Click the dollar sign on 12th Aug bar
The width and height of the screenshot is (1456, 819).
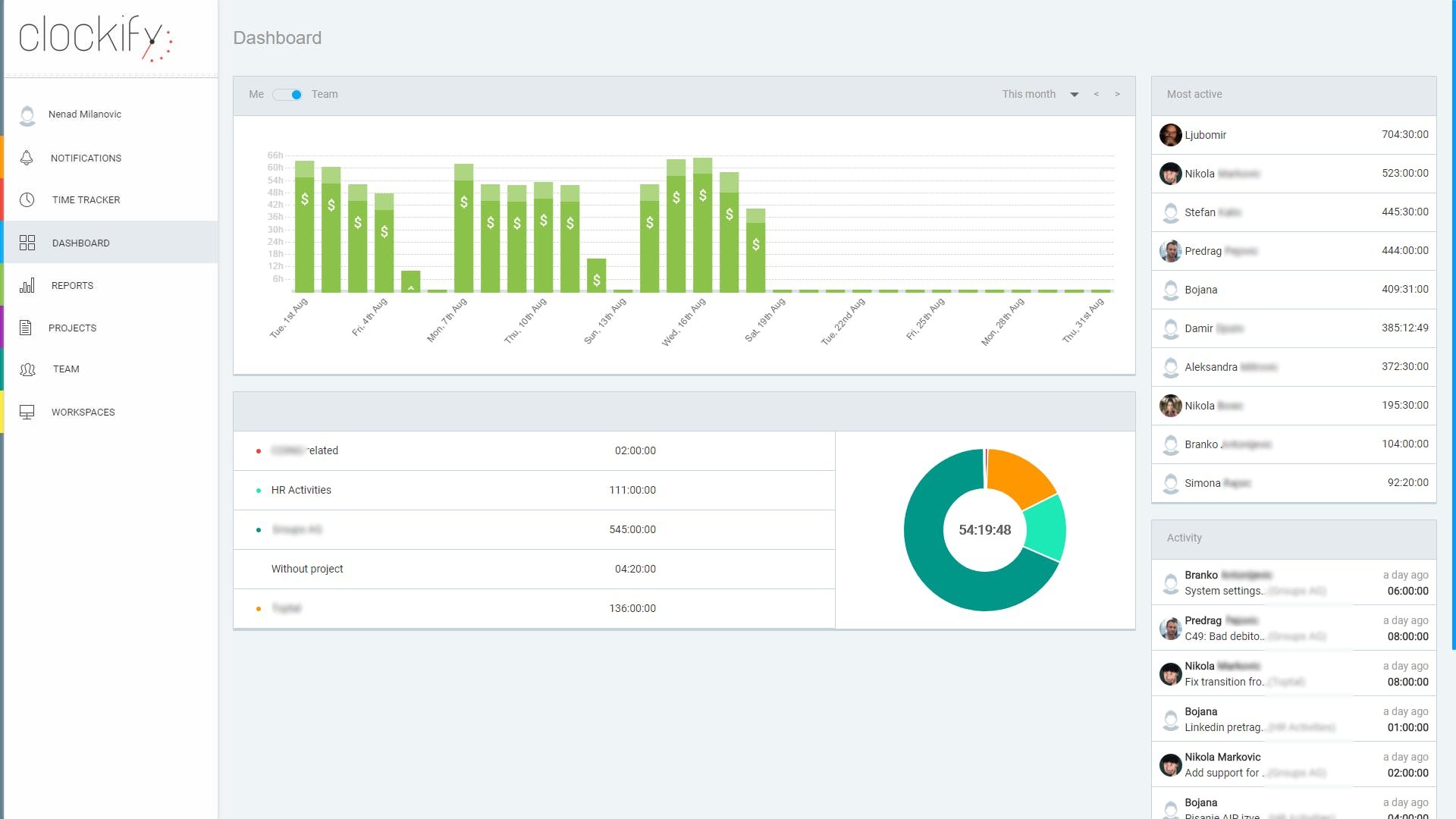click(x=596, y=281)
